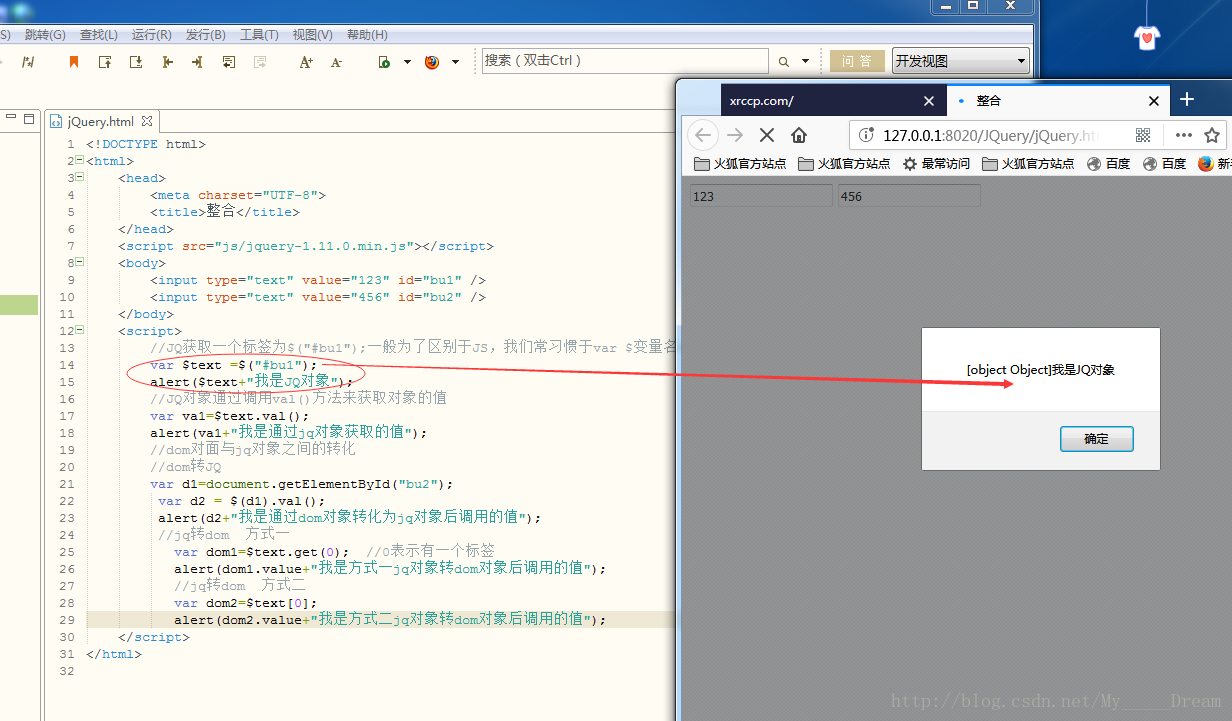Click the 确定 button in alert dialog

point(1097,439)
